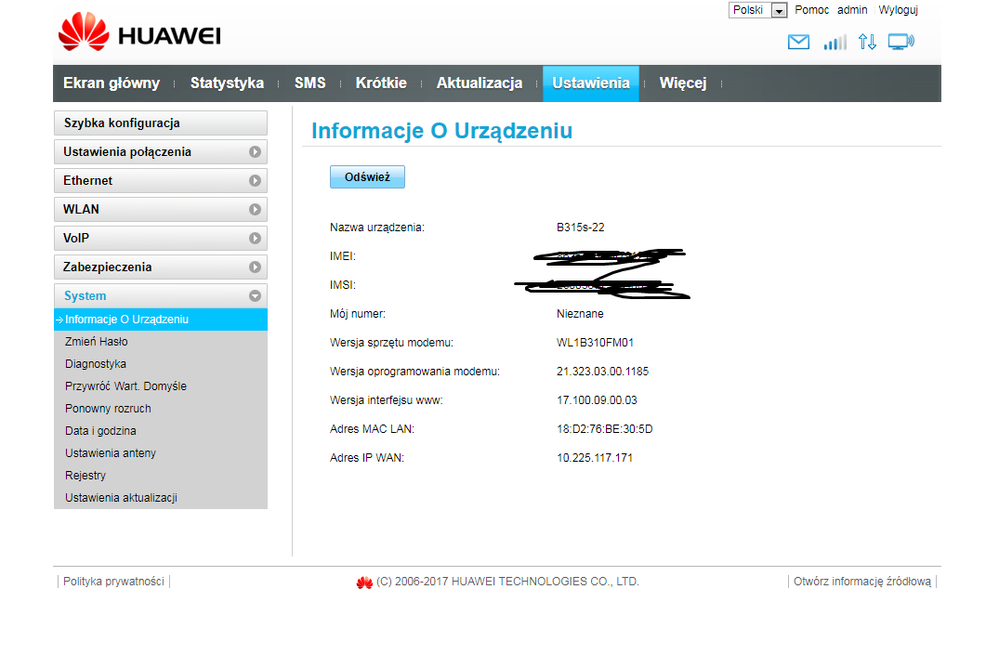Click the Huawei copyright notice text
999x666 pixels.
coord(507,581)
